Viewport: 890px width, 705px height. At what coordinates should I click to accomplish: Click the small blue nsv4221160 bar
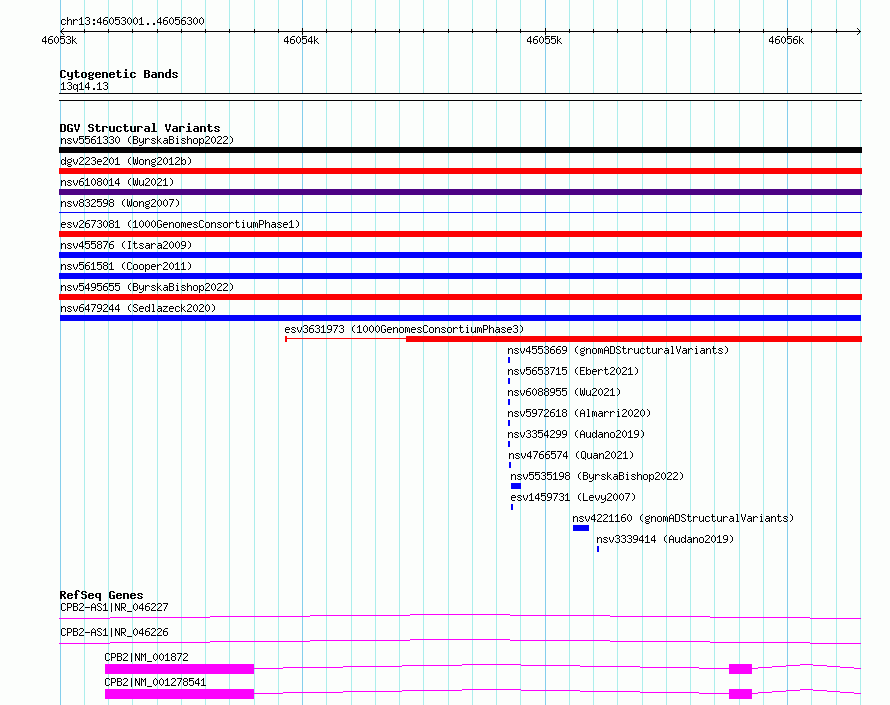tap(581, 528)
